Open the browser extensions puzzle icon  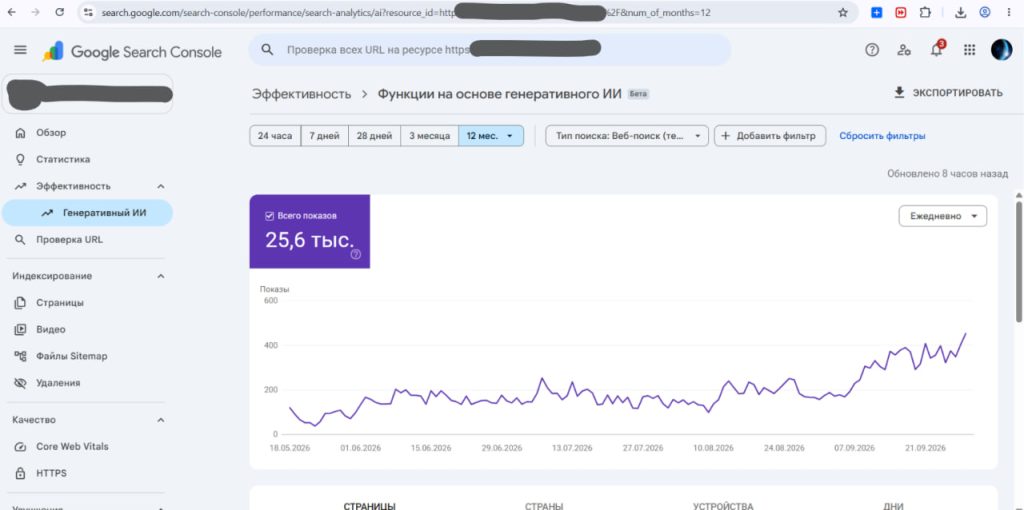[925, 12]
